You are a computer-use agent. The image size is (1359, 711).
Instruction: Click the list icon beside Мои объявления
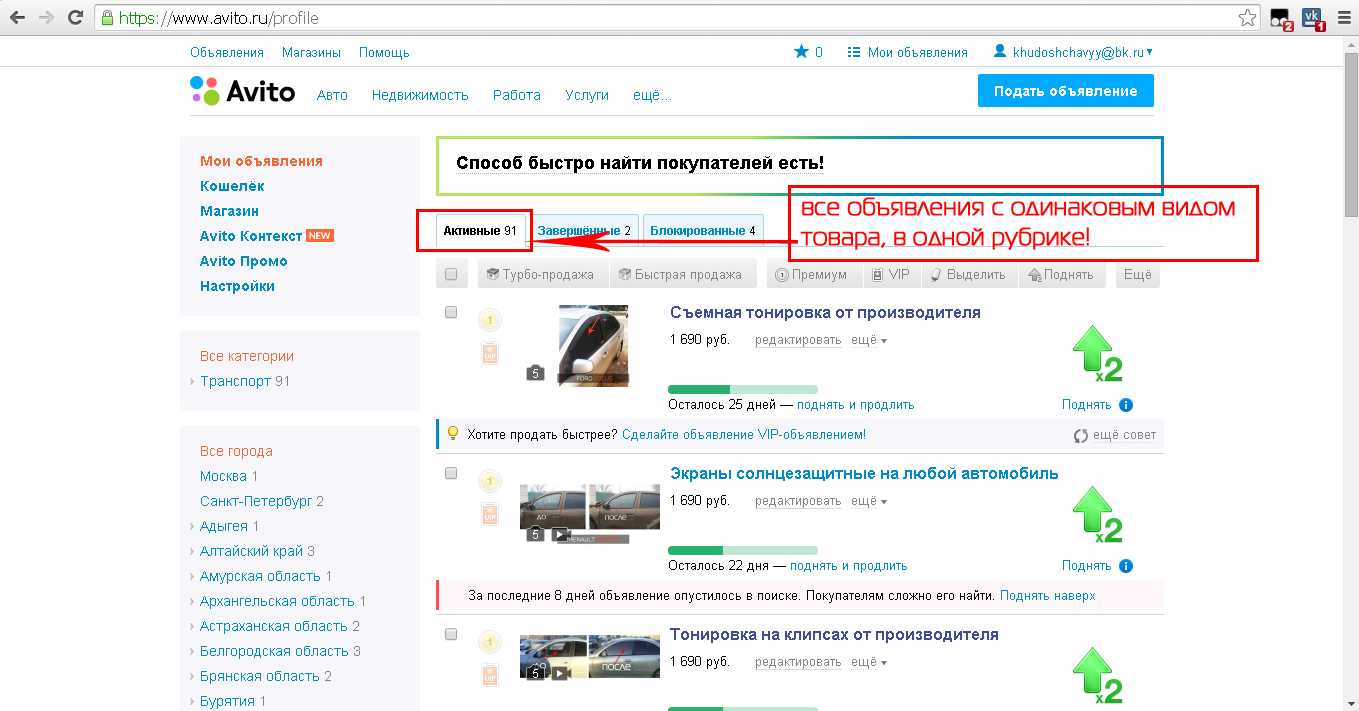[x=854, y=52]
